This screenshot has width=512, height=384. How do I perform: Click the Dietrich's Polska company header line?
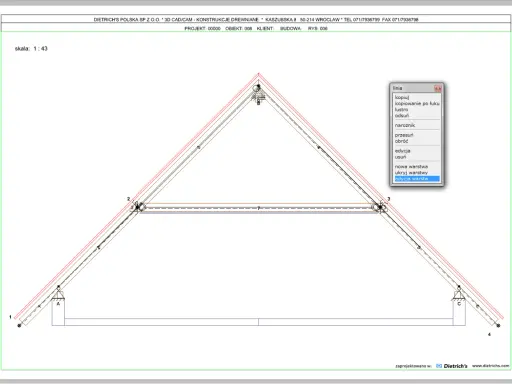(x=256, y=20)
